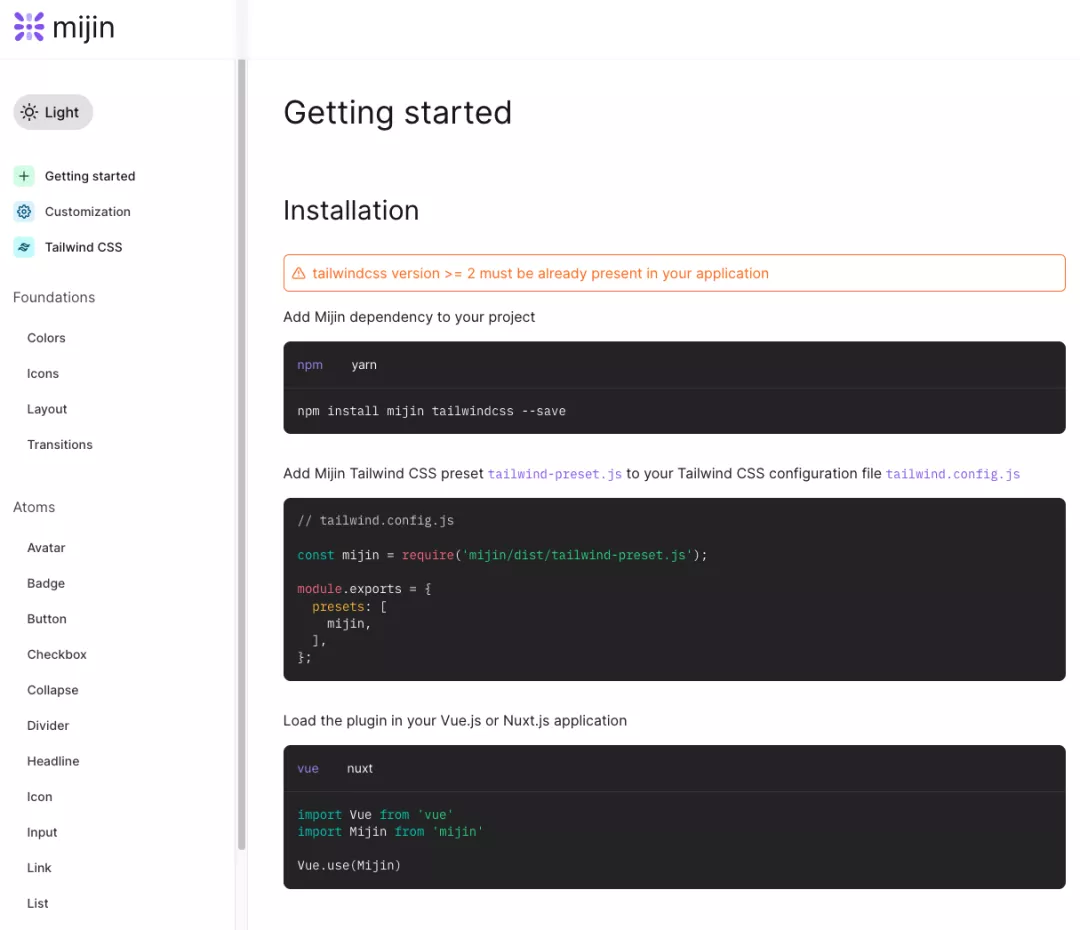Screen dimensions: 1080x930
Task: Click the tailwindcss version warning text
Action: [540, 273]
